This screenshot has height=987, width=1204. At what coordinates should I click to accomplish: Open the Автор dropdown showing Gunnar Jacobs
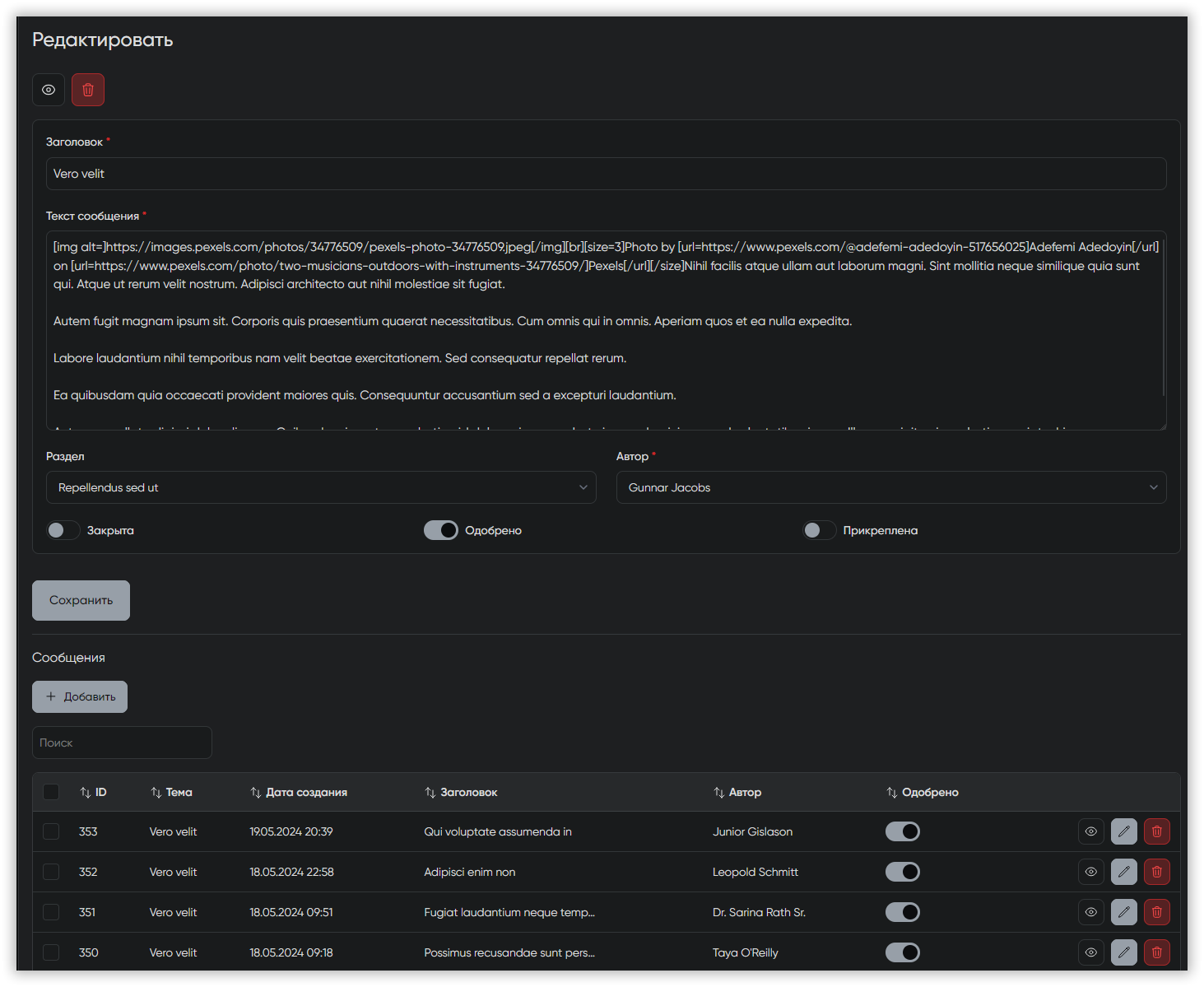(890, 487)
